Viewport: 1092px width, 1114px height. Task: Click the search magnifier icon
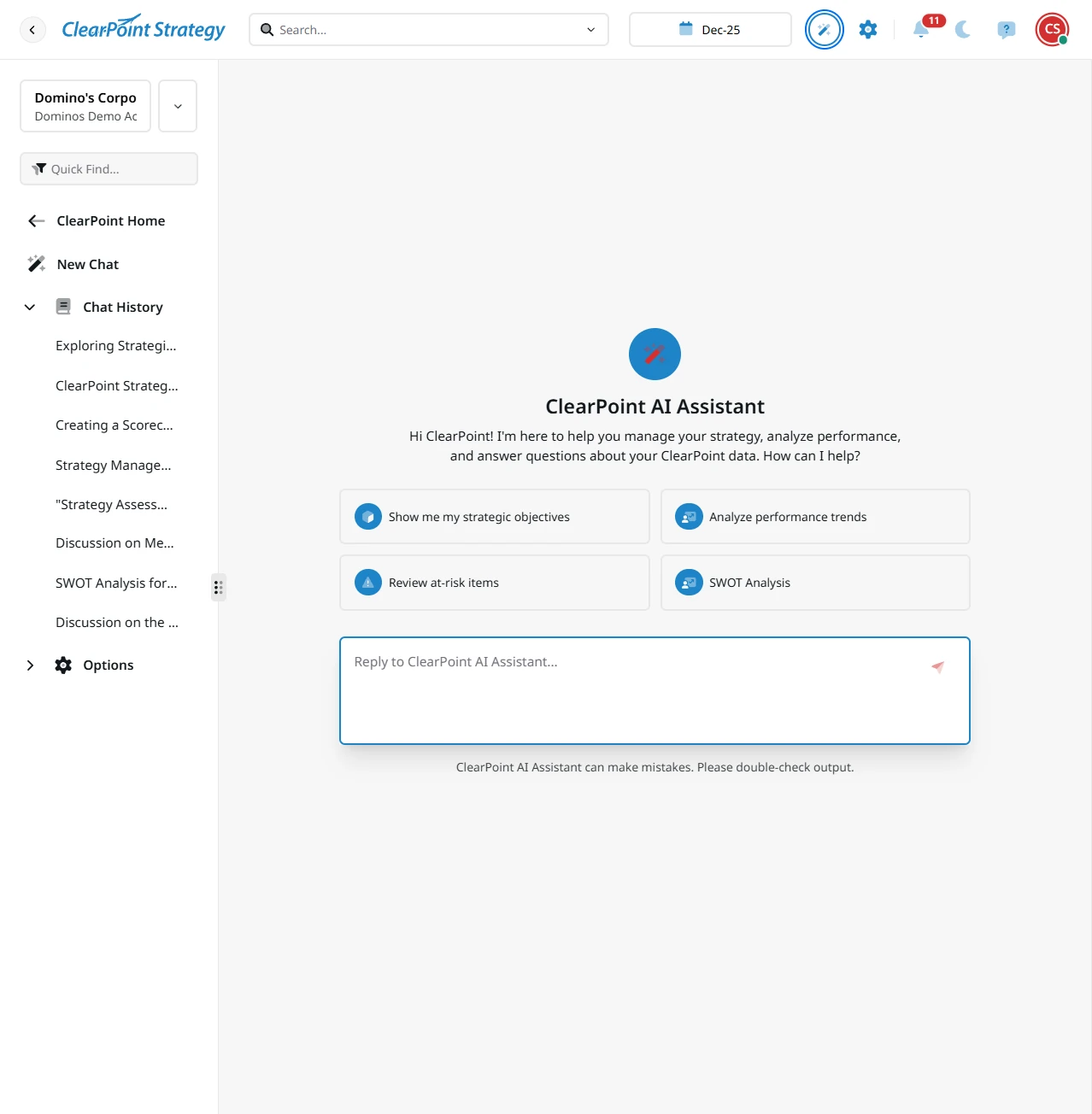pos(267,30)
